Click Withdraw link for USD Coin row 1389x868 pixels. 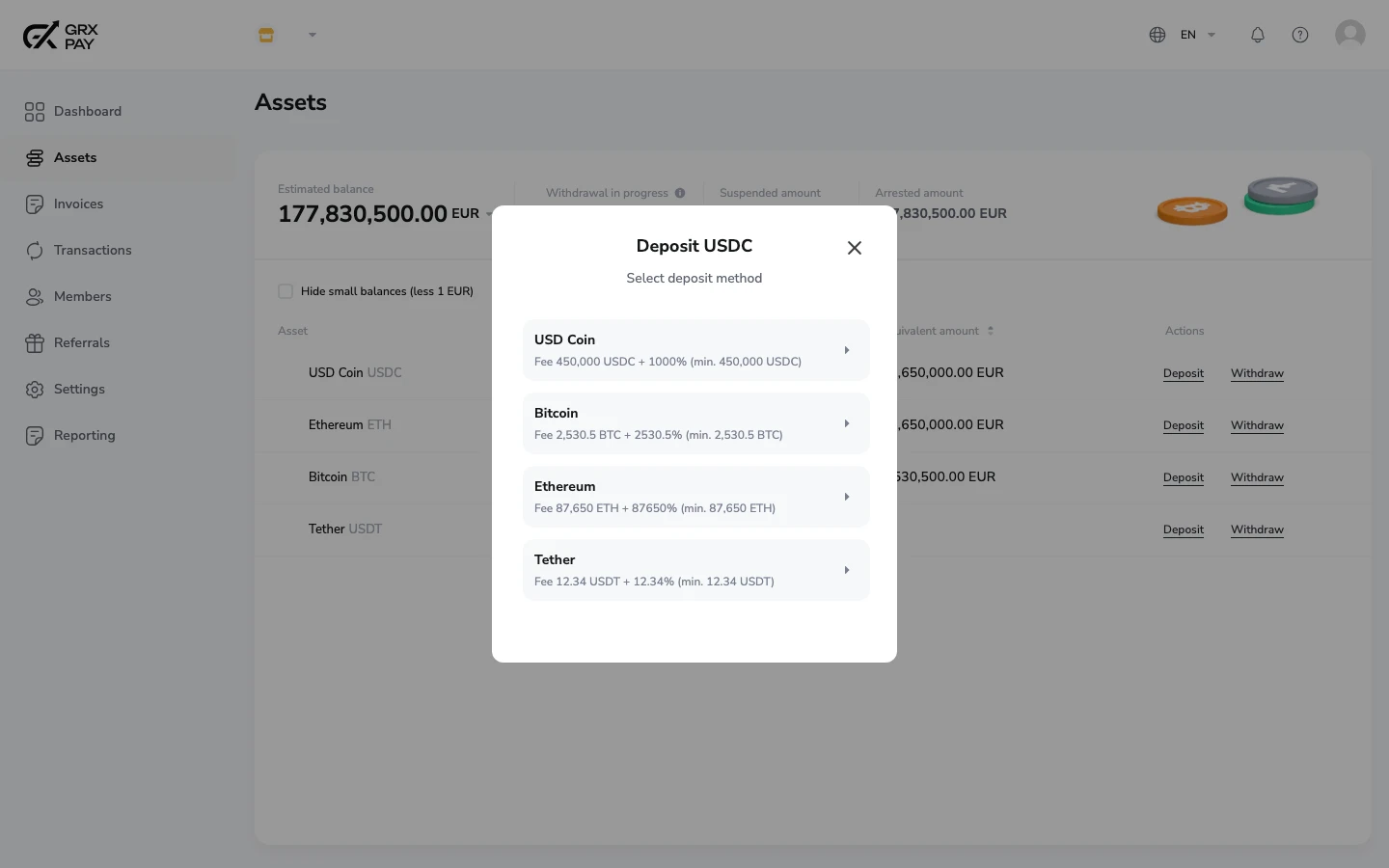click(1257, 373)
